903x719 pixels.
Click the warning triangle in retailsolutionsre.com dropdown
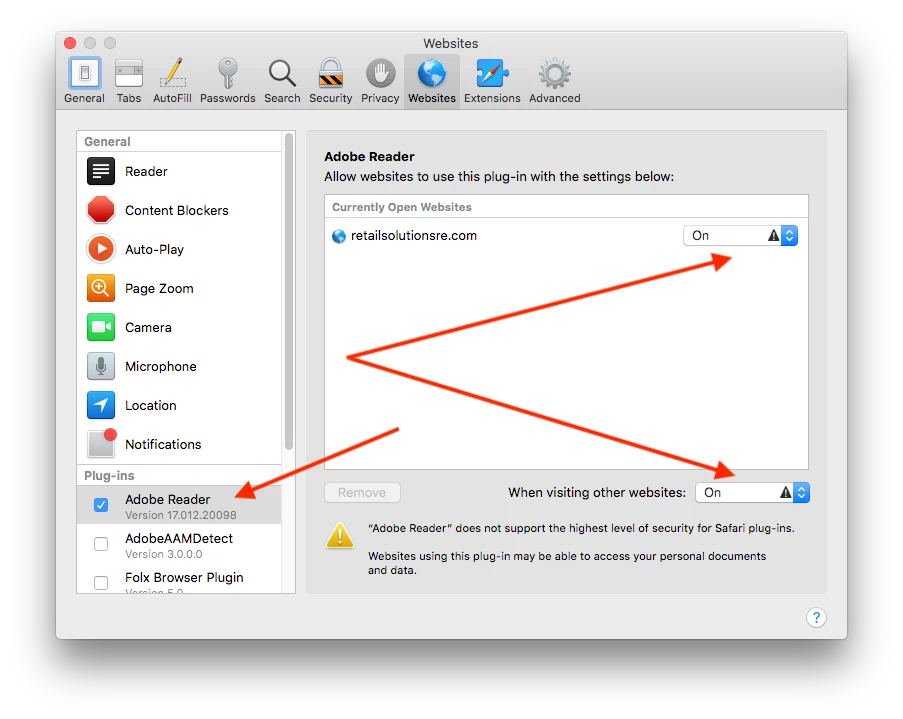click(773, 235)
